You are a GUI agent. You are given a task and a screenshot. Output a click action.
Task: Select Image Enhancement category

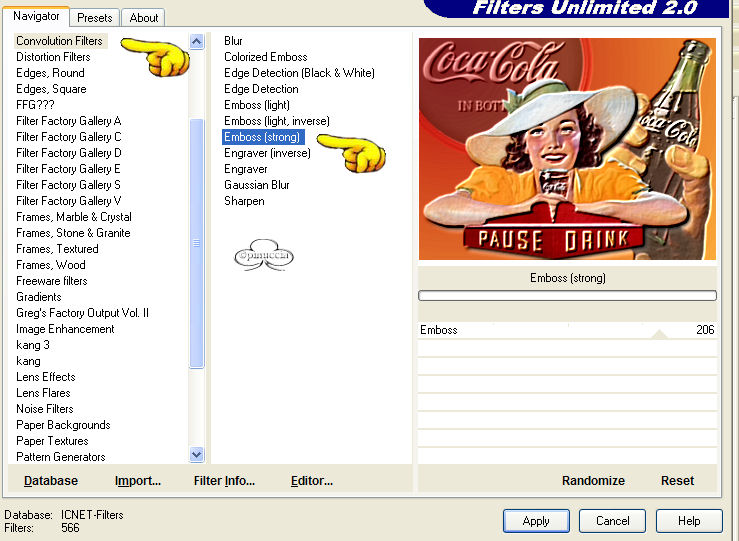pos(65,329)
